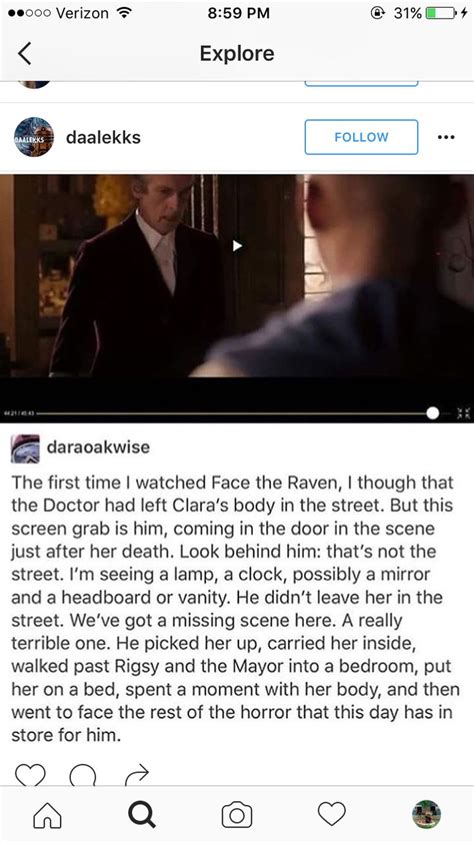Tap the daalekks profile avatar
Screen dimensions: 474x843
pyautogui.click(x=33, y=137)
